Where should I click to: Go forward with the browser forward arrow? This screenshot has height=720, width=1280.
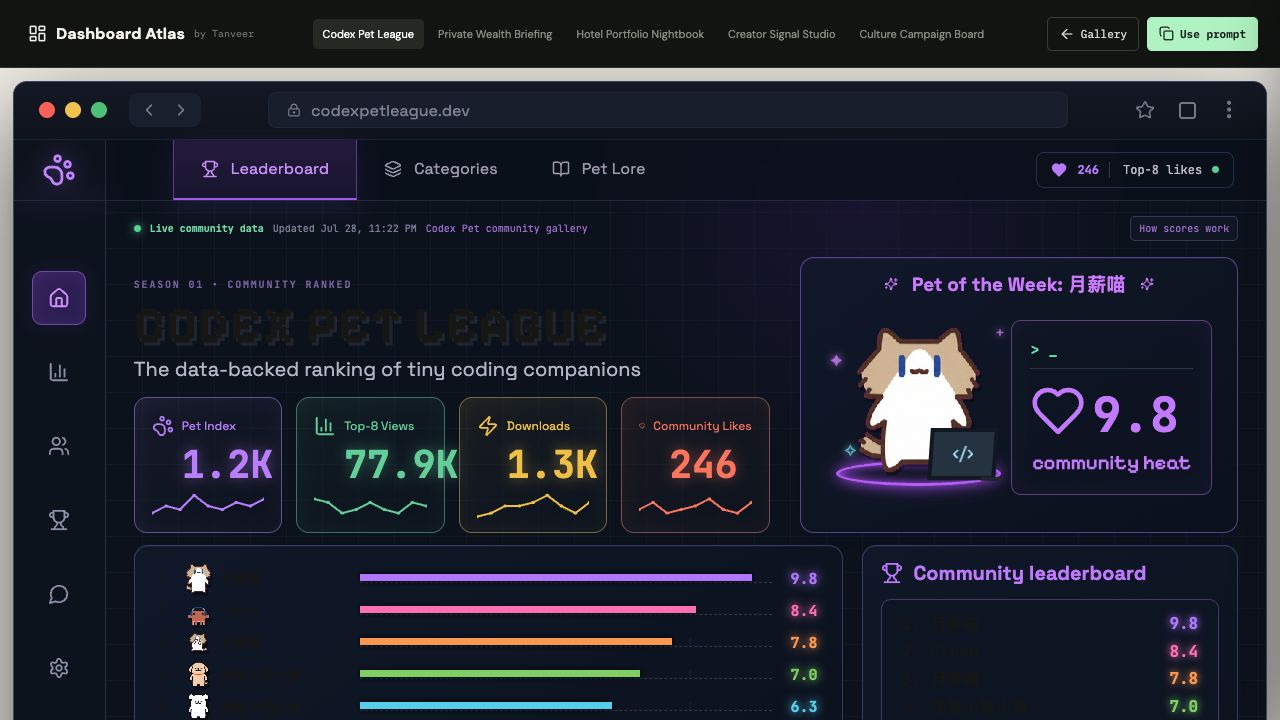(181, 110)
